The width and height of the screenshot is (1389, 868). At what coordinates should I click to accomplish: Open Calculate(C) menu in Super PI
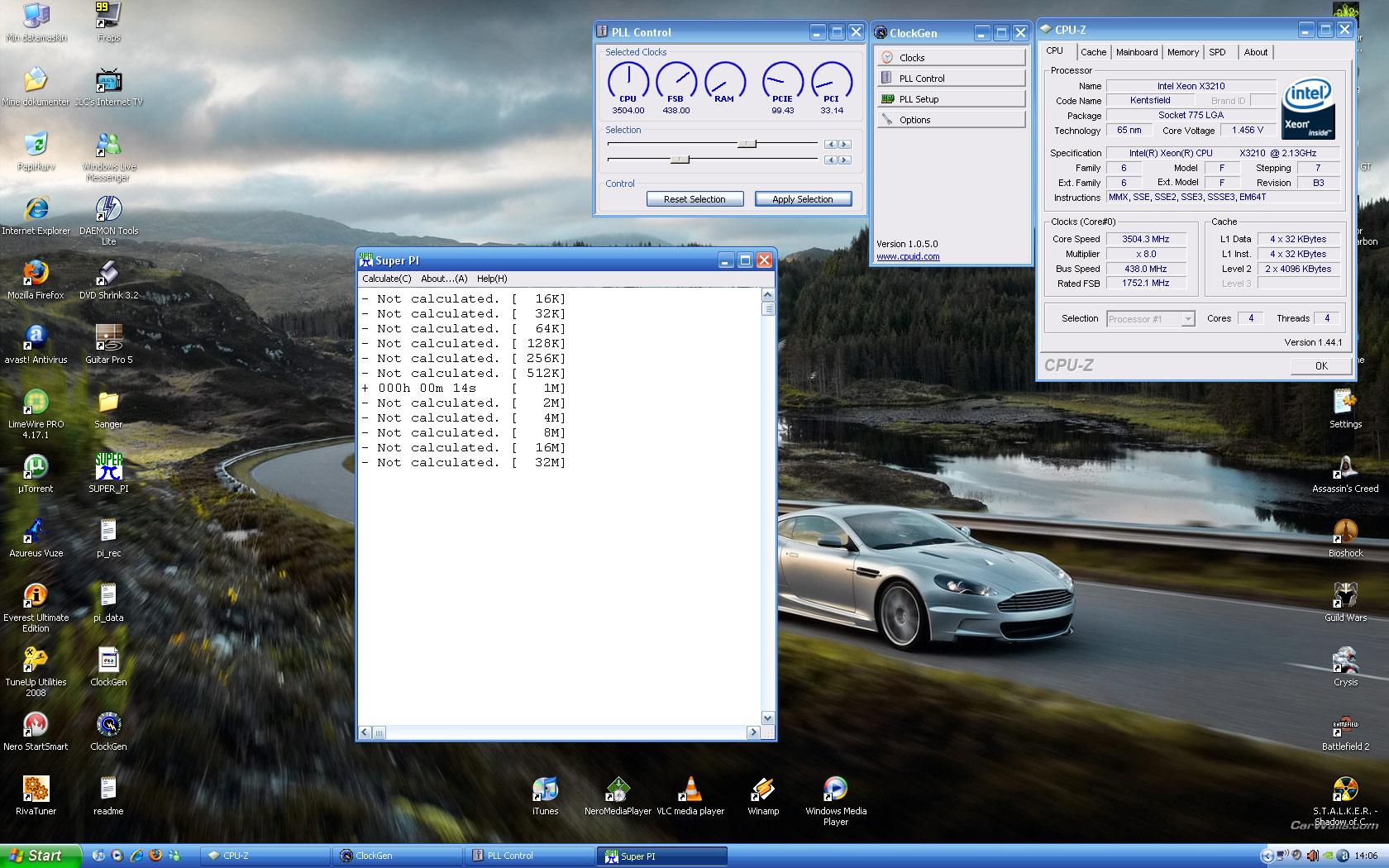click(x=386, y=279)
